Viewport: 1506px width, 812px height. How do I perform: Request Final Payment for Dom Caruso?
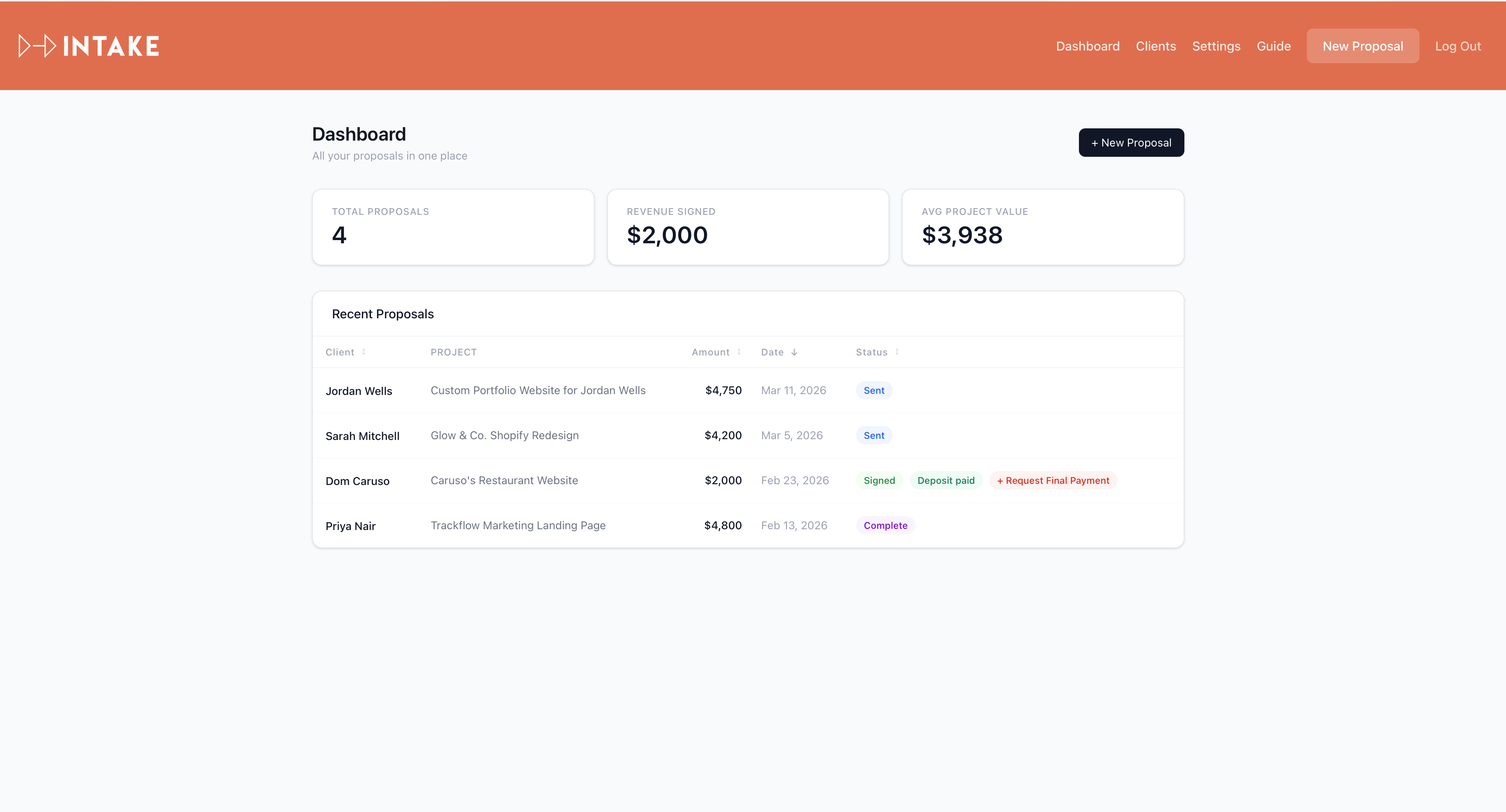pyautogui.click(x=1053, y=481)
